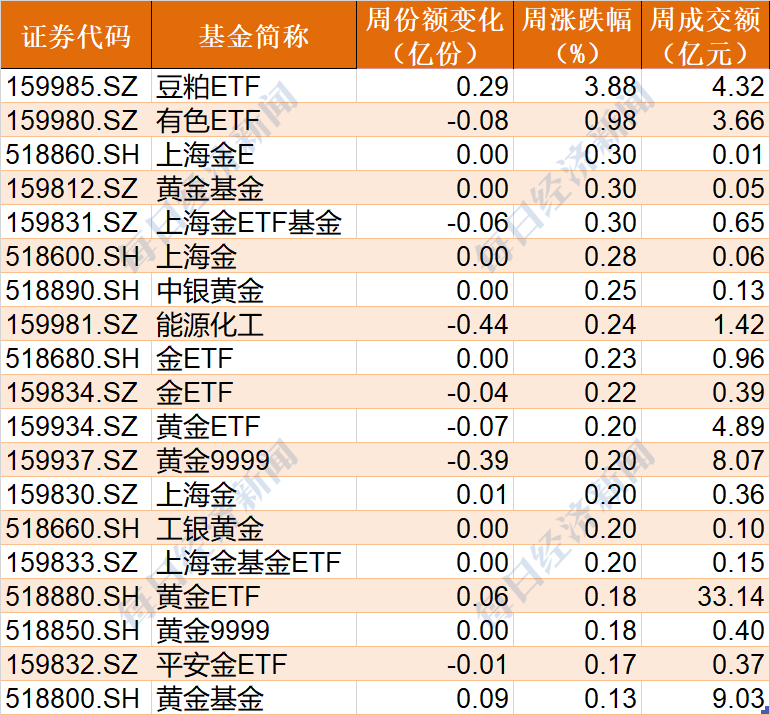
Task: Select the fund name 工银黄金
Action: point(254,528)
